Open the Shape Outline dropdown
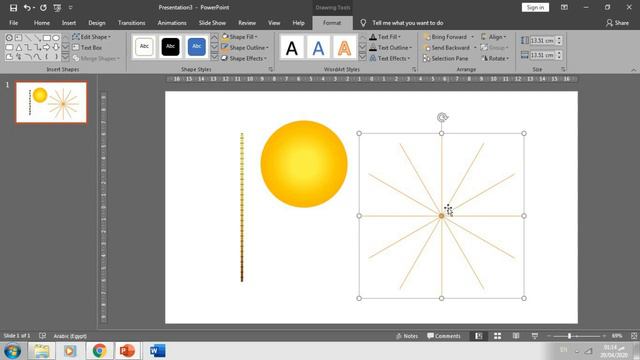The image size is (640, 360). (x=245, y=47)
